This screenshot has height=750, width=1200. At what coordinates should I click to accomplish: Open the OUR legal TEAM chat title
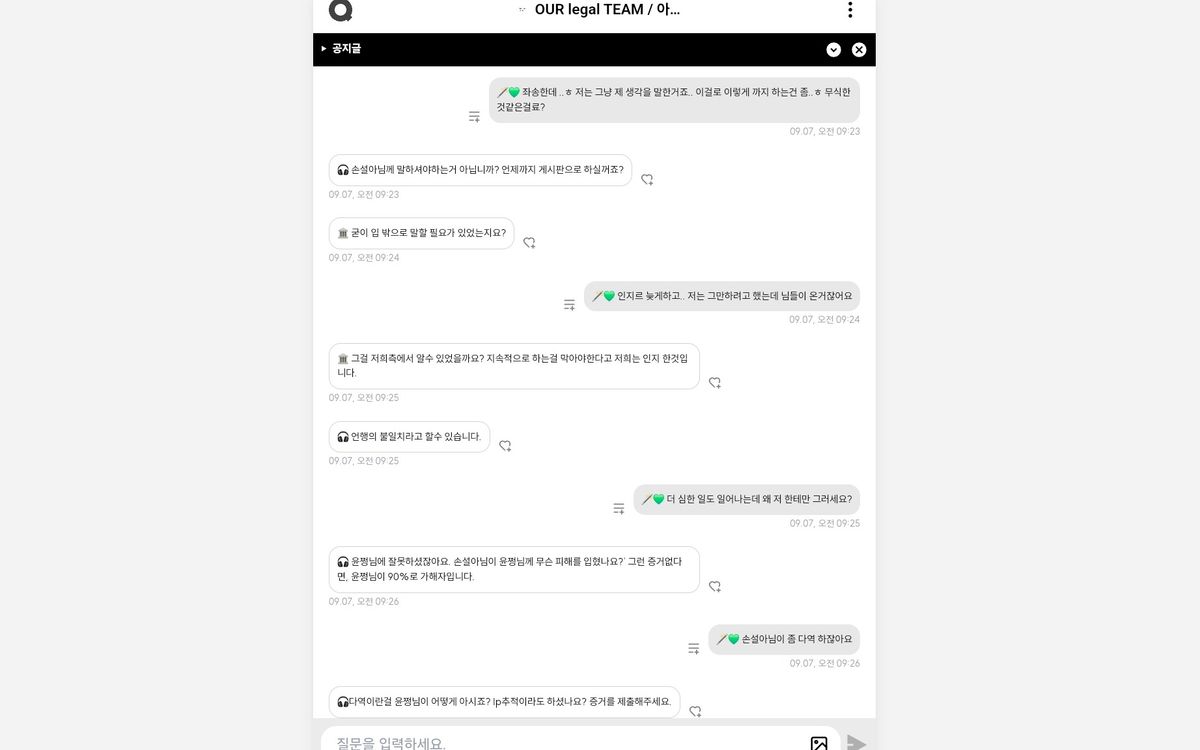[x=607, y=10]
